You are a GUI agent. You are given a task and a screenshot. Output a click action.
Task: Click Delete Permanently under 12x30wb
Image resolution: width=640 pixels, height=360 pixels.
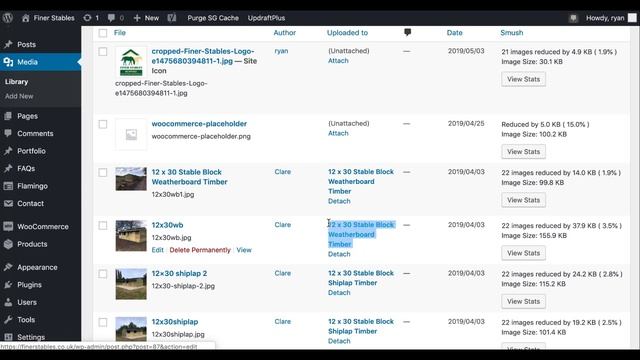pos(200,250)
